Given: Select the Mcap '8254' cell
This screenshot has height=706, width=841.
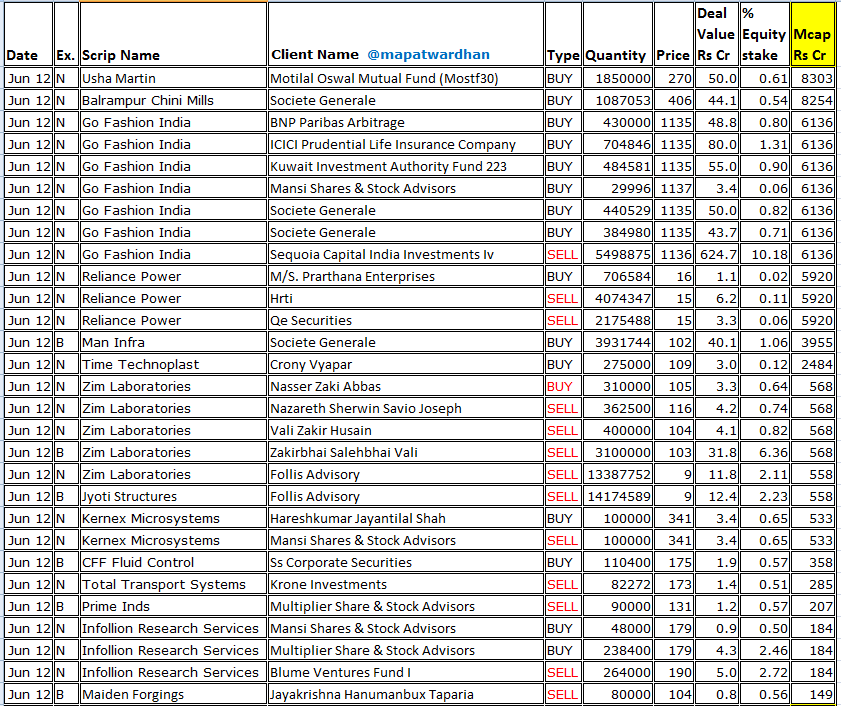Looking at the screenshot, I should click(x=812, y=100).
